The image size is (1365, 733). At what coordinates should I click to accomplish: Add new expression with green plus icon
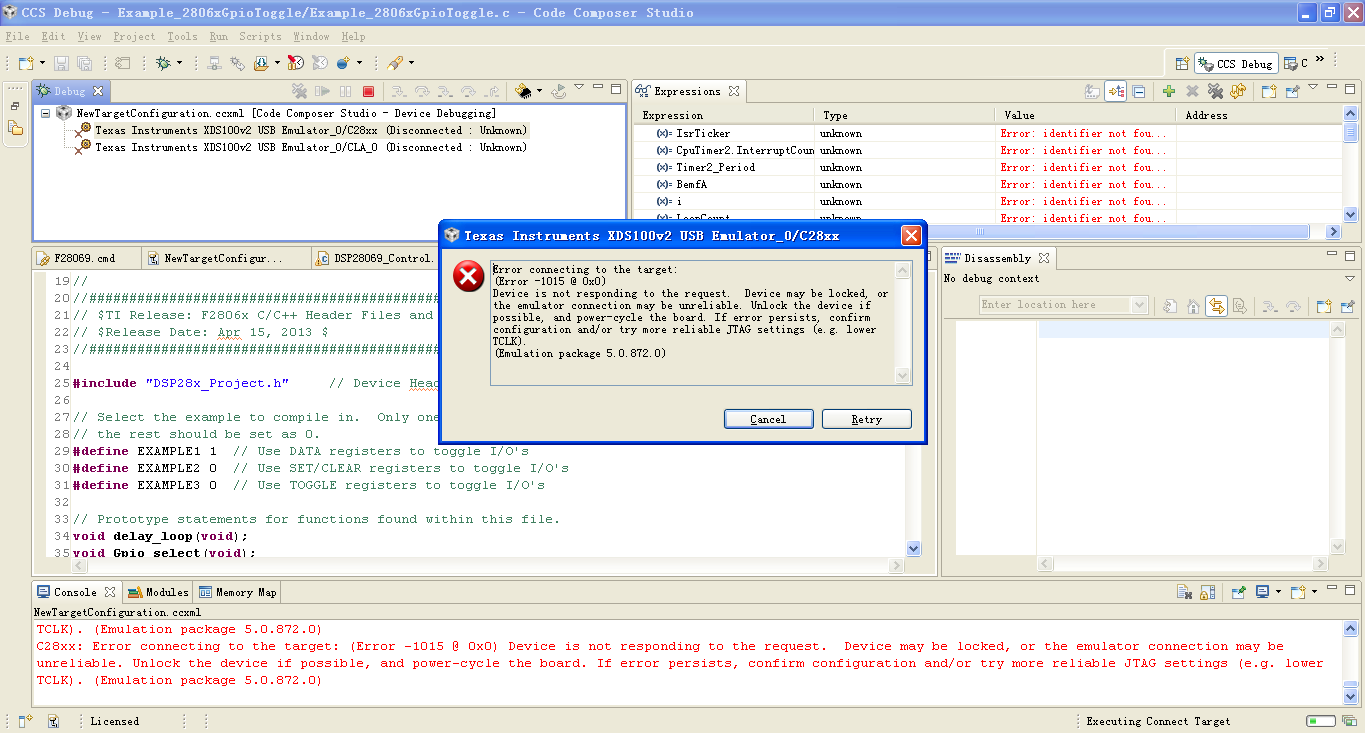[1168, 91]
